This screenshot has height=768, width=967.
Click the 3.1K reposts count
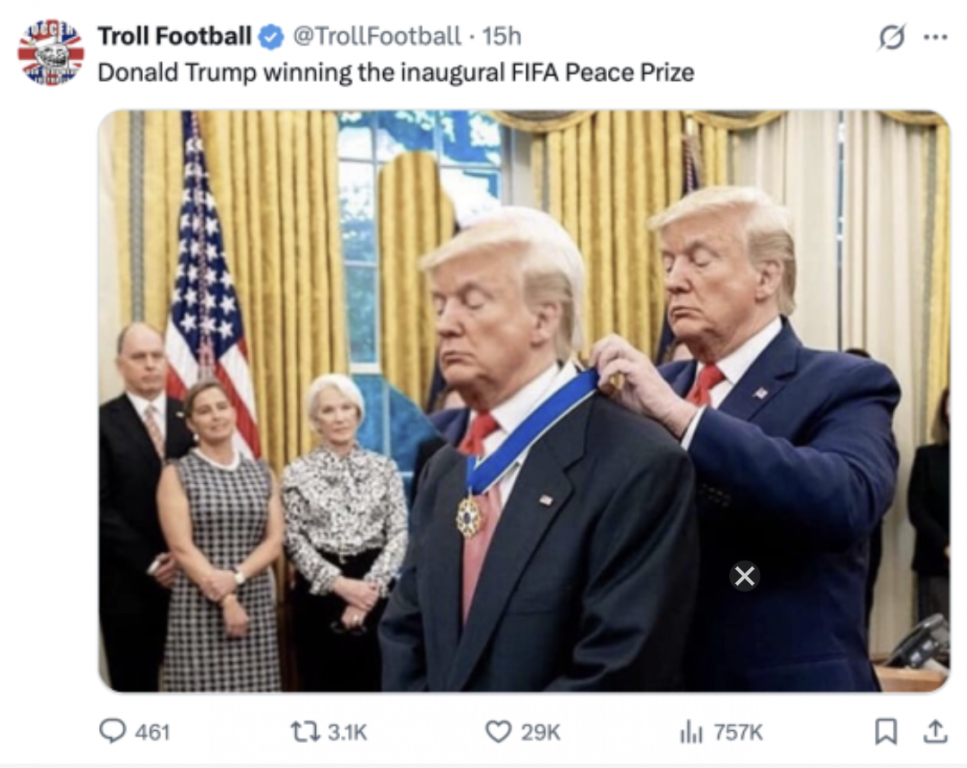coord(347,732)
